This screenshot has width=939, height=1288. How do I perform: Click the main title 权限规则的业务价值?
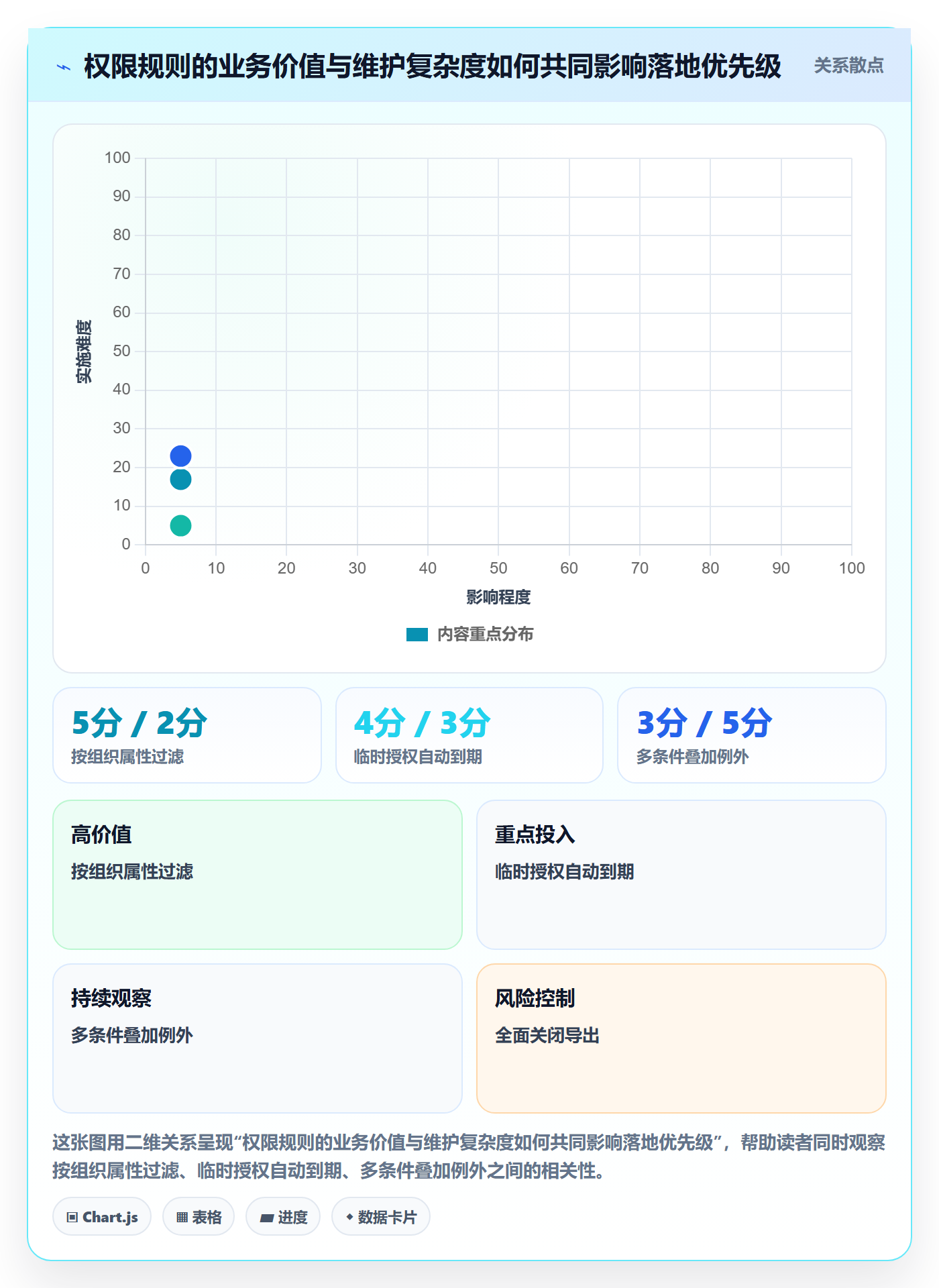433,66
